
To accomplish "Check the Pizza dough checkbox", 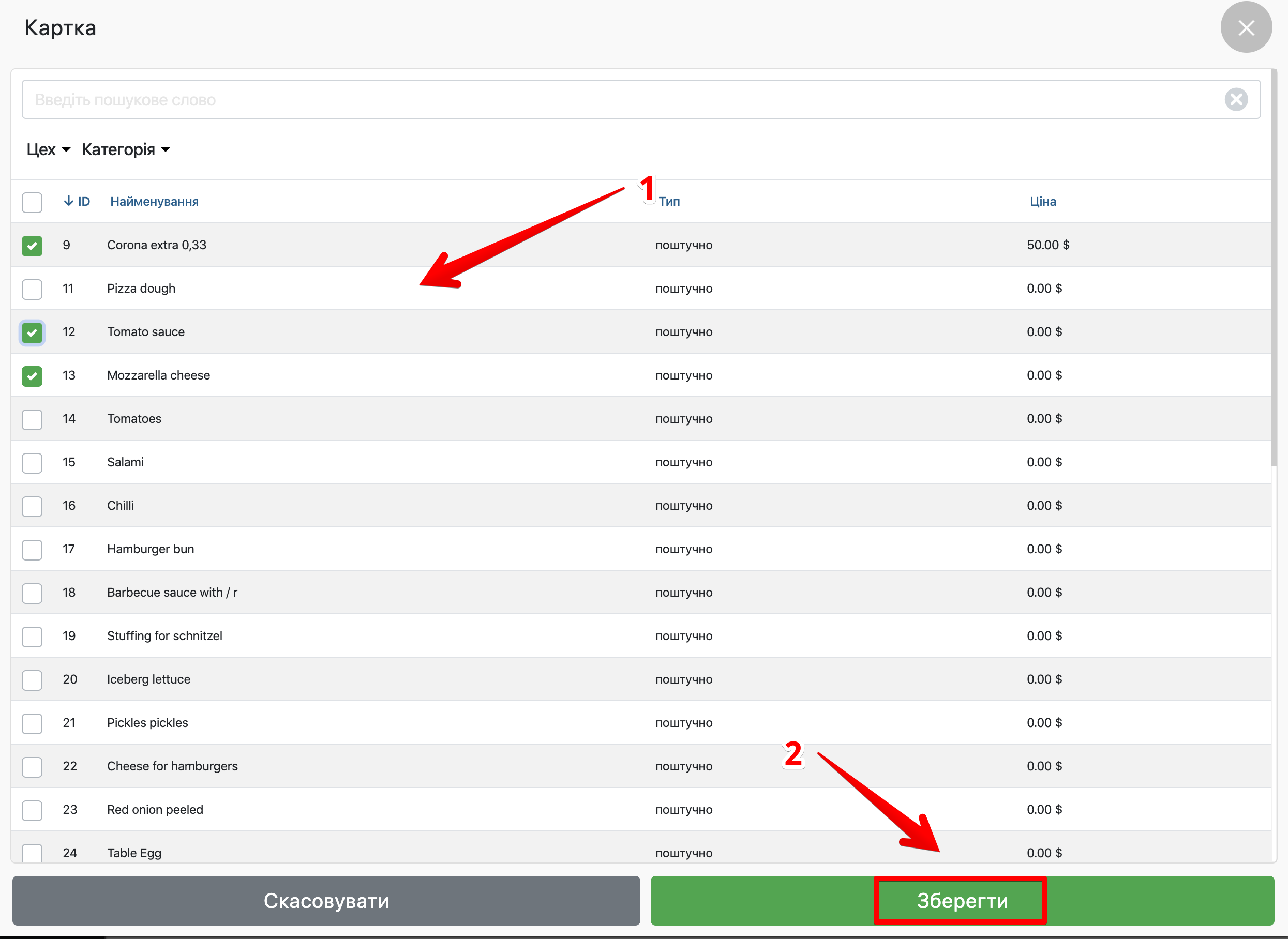I will pos(32,289).
